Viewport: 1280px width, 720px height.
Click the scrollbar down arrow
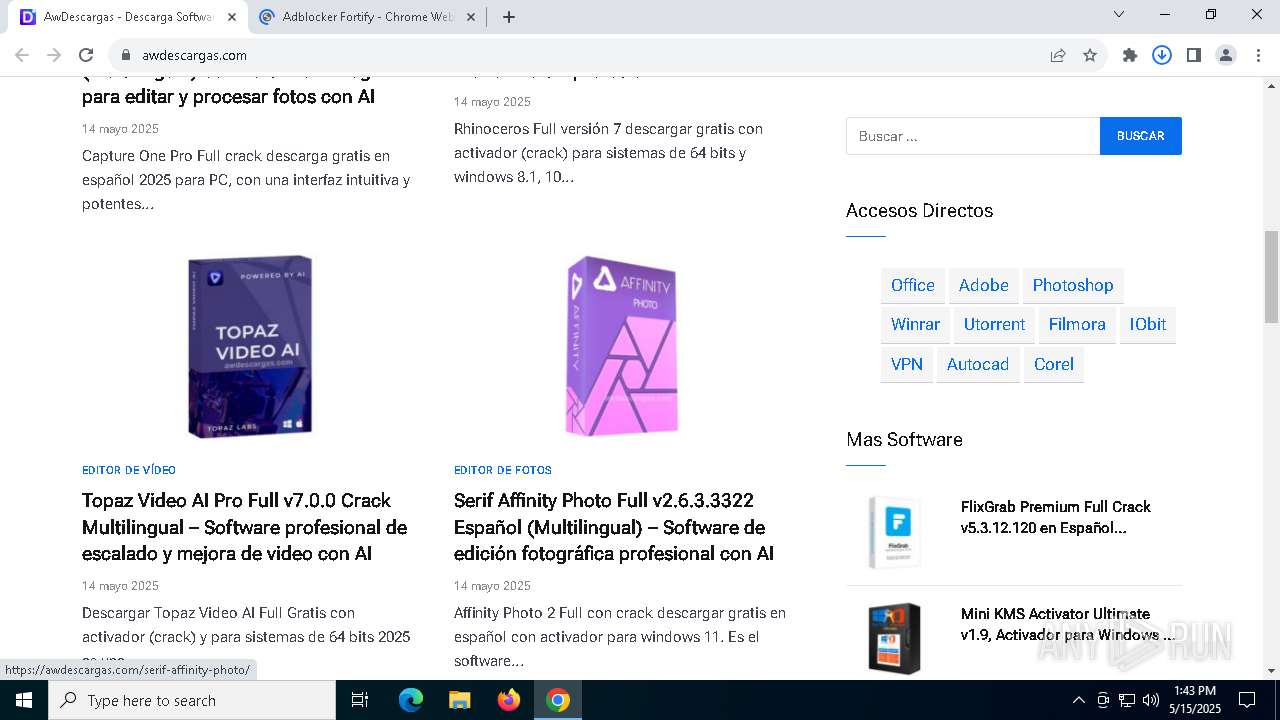(x=1271, y=671)
